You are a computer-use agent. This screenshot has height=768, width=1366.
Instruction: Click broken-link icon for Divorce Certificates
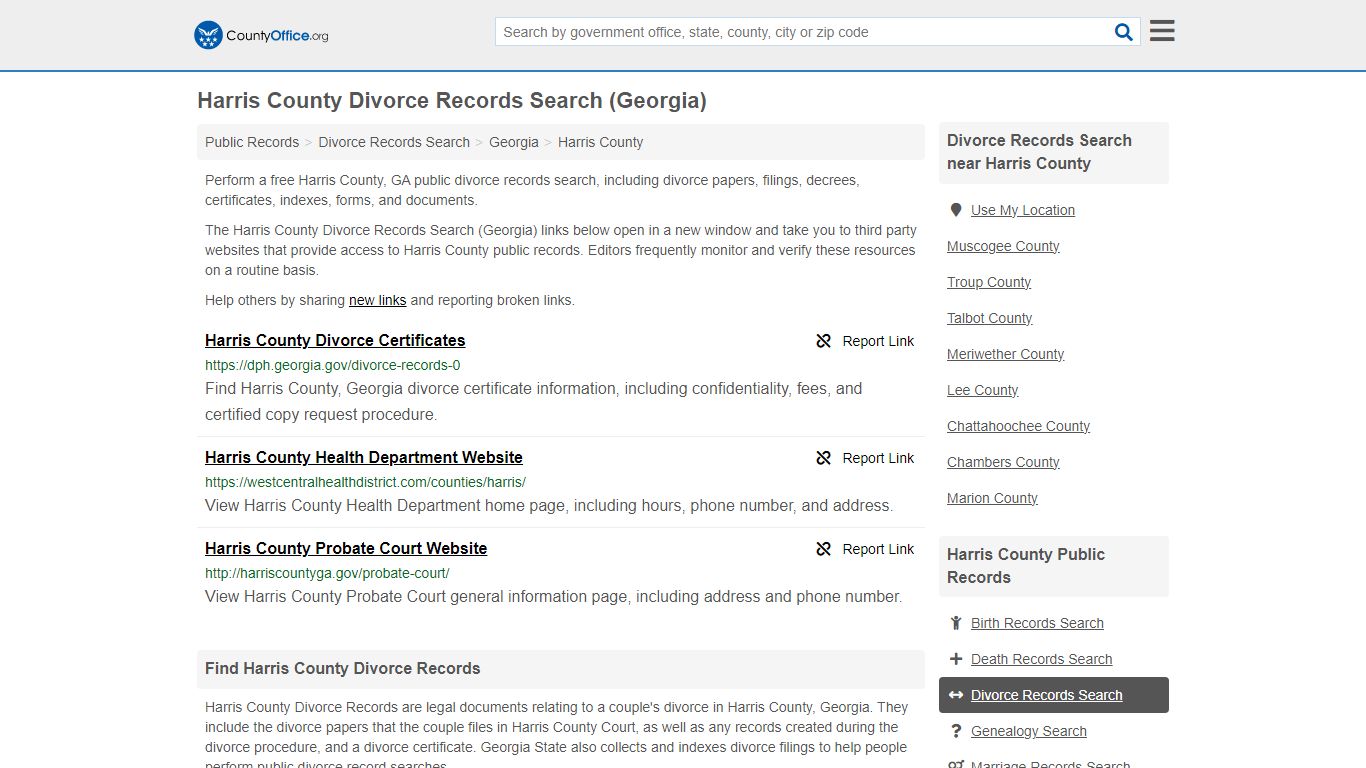point(824,341)
